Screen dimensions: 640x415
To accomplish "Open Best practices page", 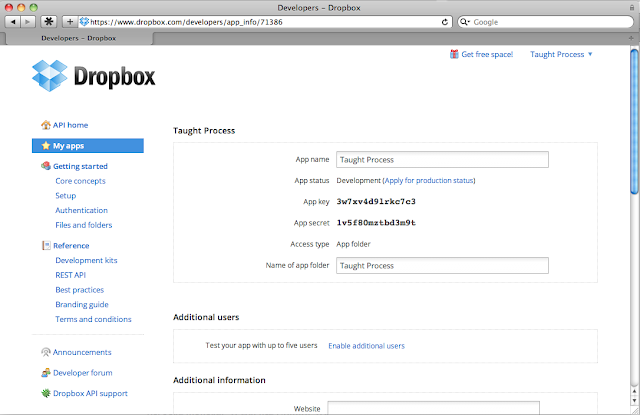I will coord(80,290).
